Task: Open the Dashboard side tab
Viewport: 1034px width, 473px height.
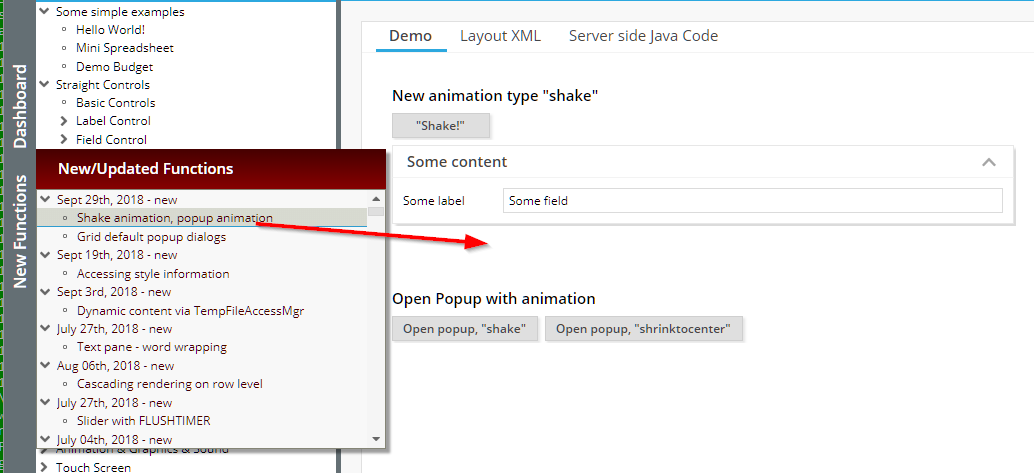Action: point(19,106)
